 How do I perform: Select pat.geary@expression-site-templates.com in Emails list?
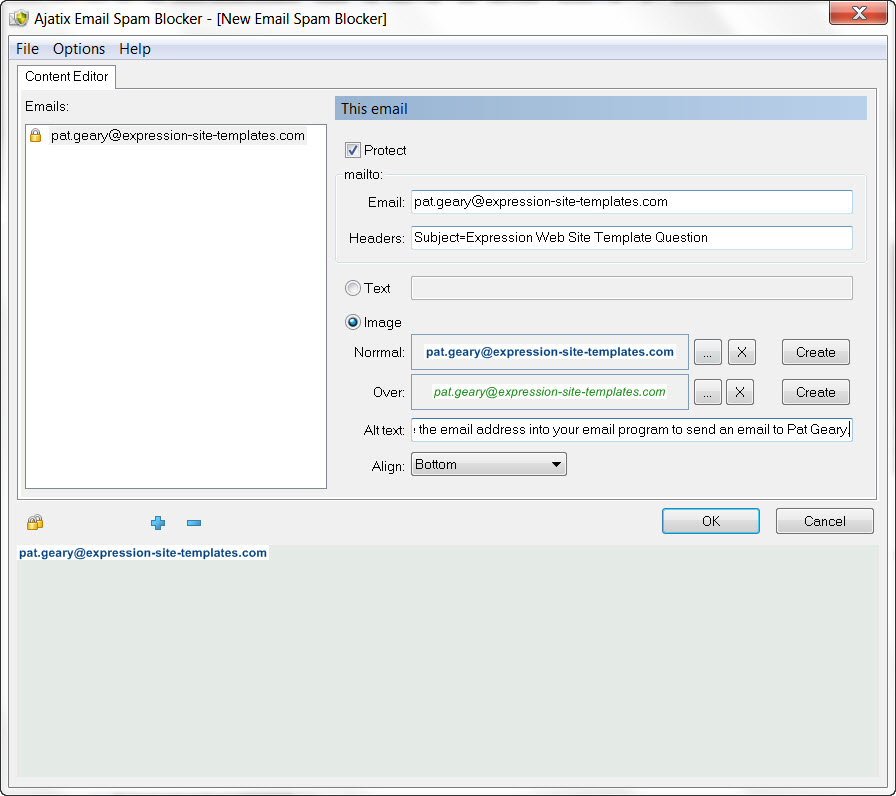(178, 135)
